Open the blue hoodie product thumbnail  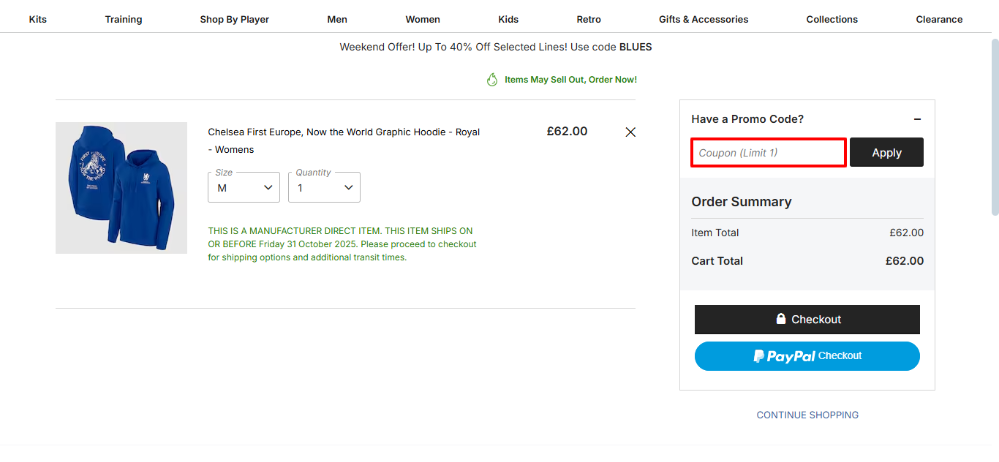(121, 188)
